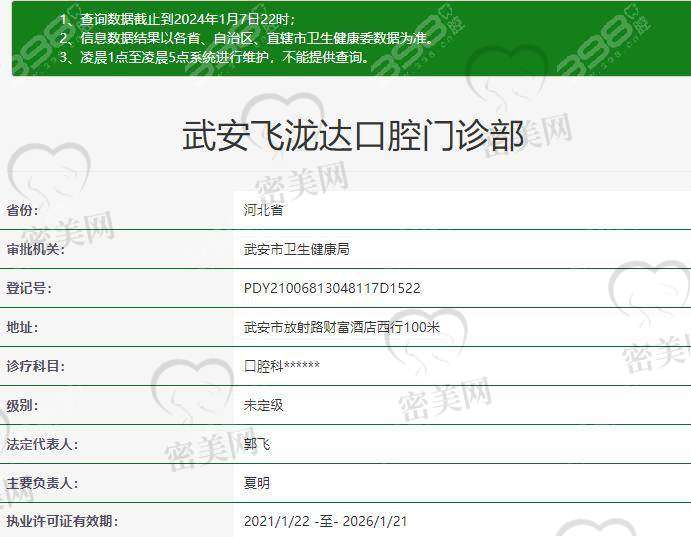The width and height of the screenshot is (691, 537).
Task: Click the validity period 2021/1/22 -至- 2026/1/21
Action: [326, 521]
